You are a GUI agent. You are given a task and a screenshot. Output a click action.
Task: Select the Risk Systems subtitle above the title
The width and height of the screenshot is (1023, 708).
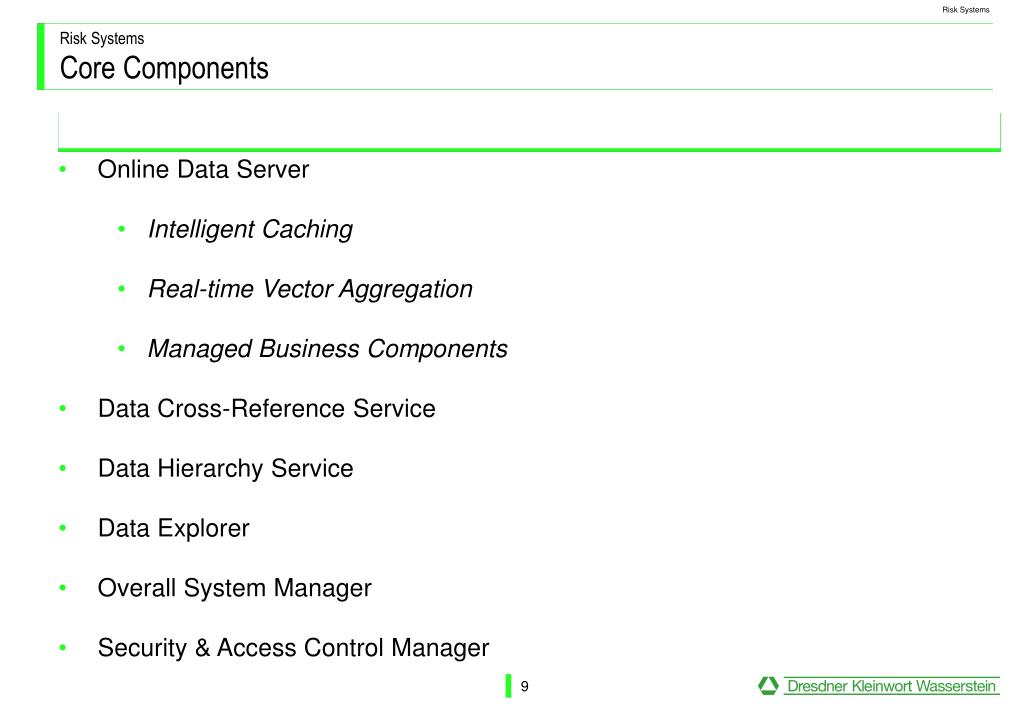tap(102, 38)
